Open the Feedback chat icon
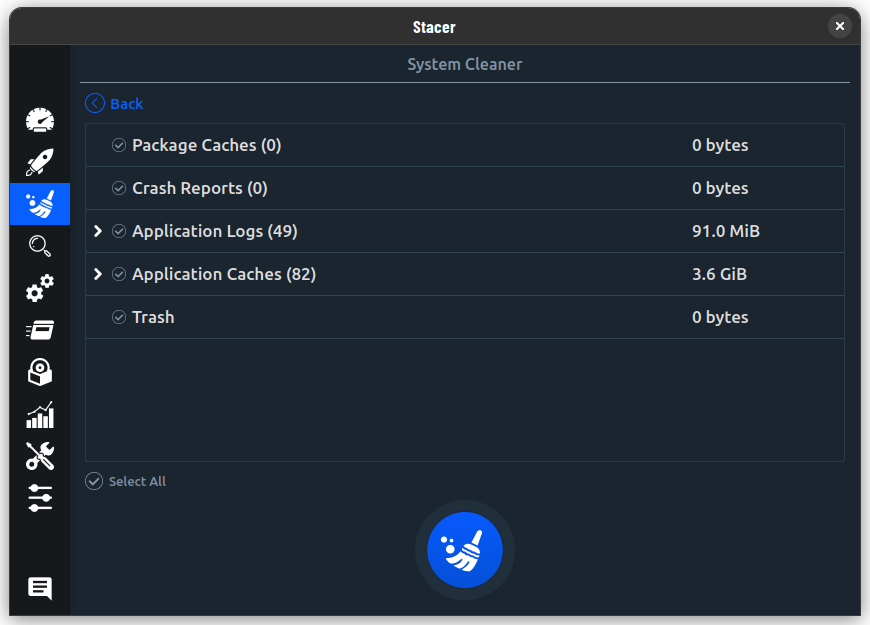Screen dimensions: 870x625 (x=40, y=588)
